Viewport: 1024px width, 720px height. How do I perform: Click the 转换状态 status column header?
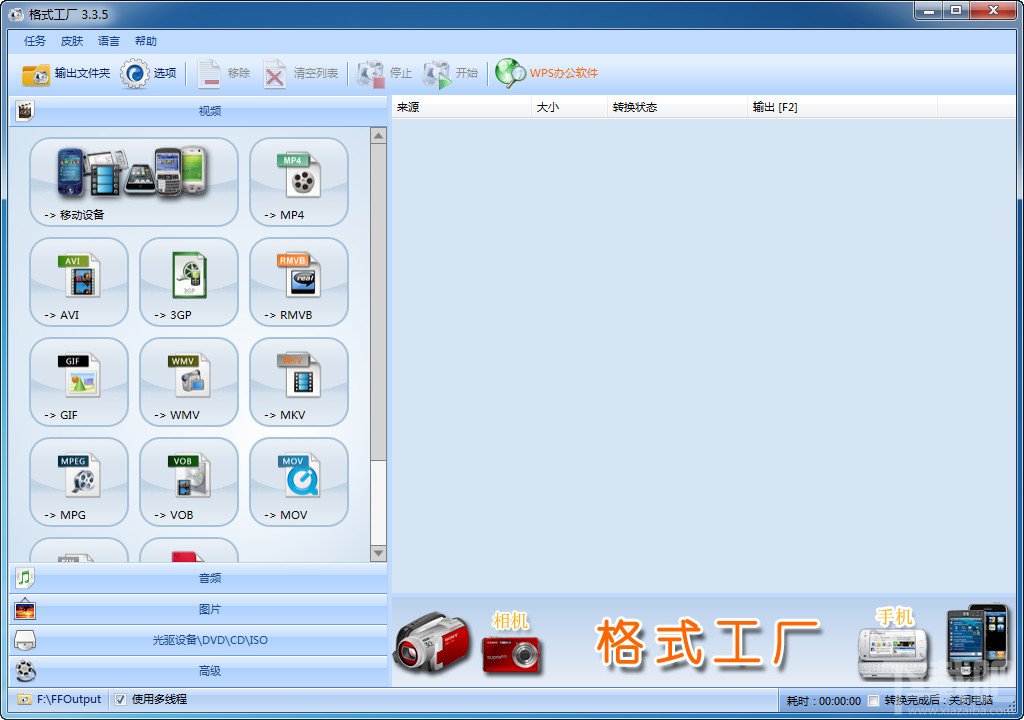point(677,107)
